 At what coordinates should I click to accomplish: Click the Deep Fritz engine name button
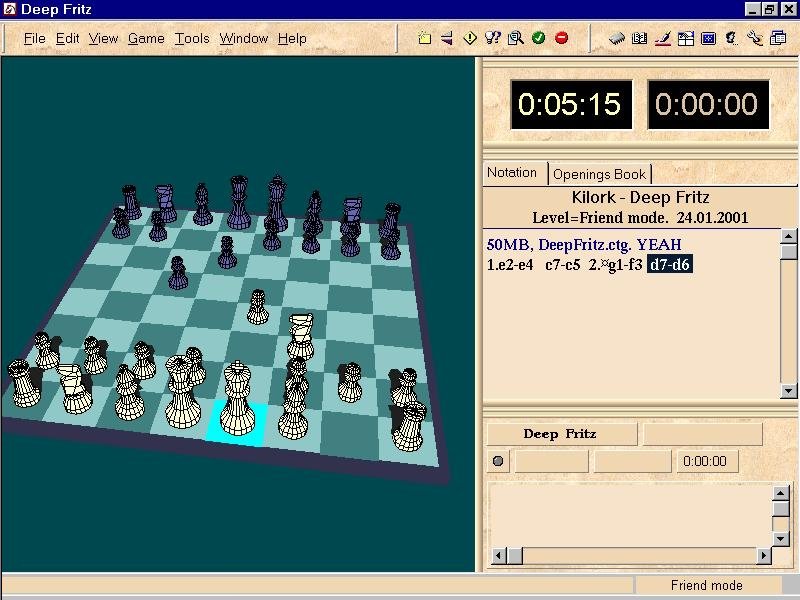[x=561, y=434]
